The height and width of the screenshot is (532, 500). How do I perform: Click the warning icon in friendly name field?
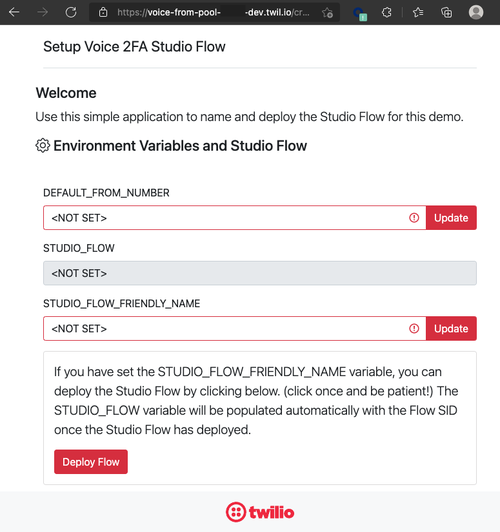click(414, 328)
